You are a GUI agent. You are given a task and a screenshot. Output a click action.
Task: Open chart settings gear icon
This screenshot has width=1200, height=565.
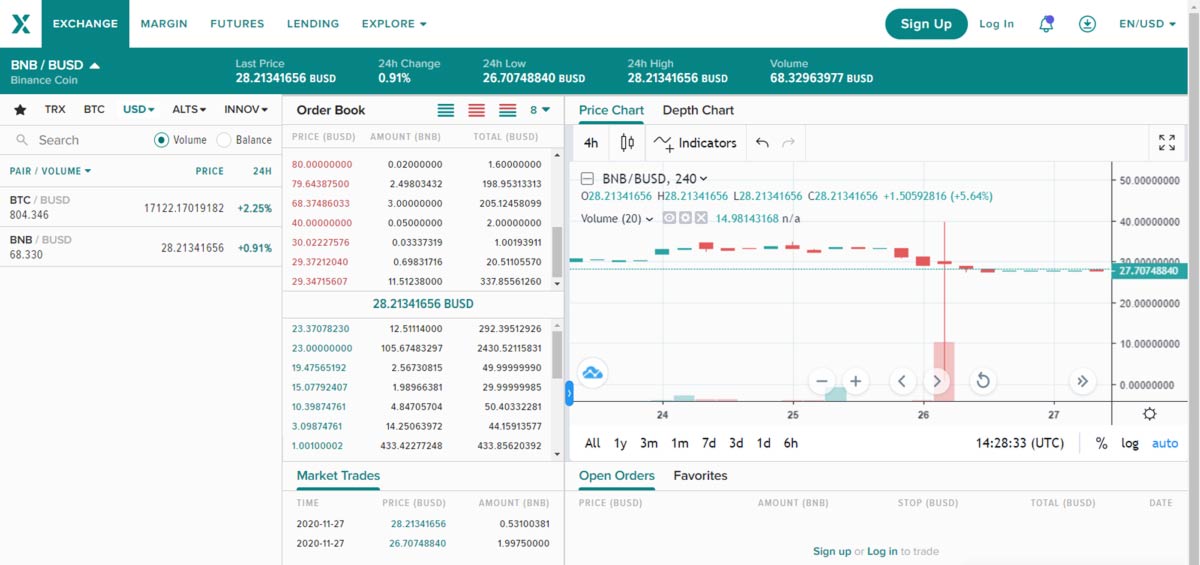coord(1149,414)
